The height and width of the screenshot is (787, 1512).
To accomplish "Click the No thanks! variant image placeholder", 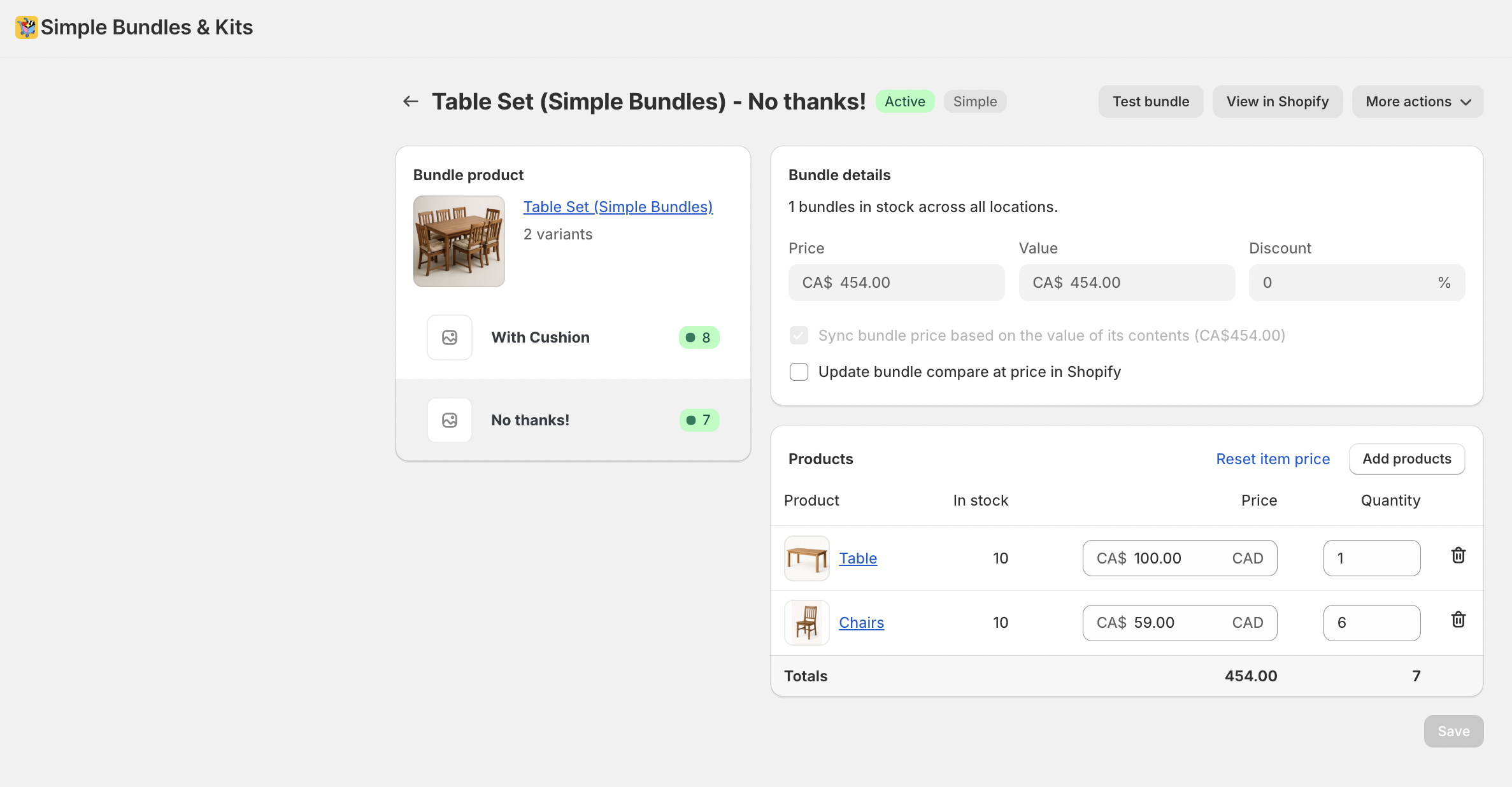I will pyautogui.click(x=450, y=420).
